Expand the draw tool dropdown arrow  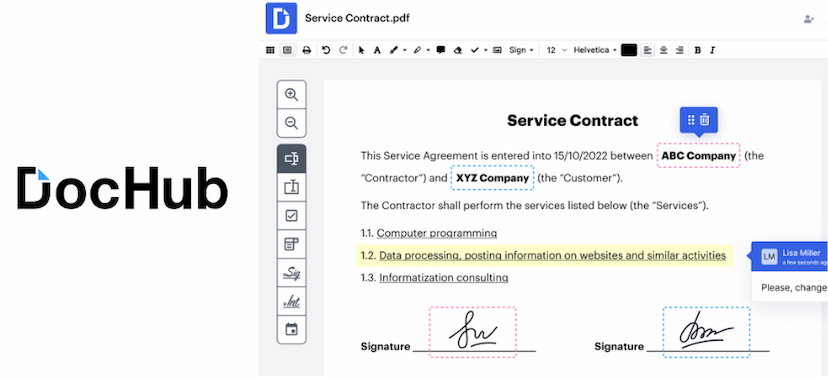tap(404, 50)
